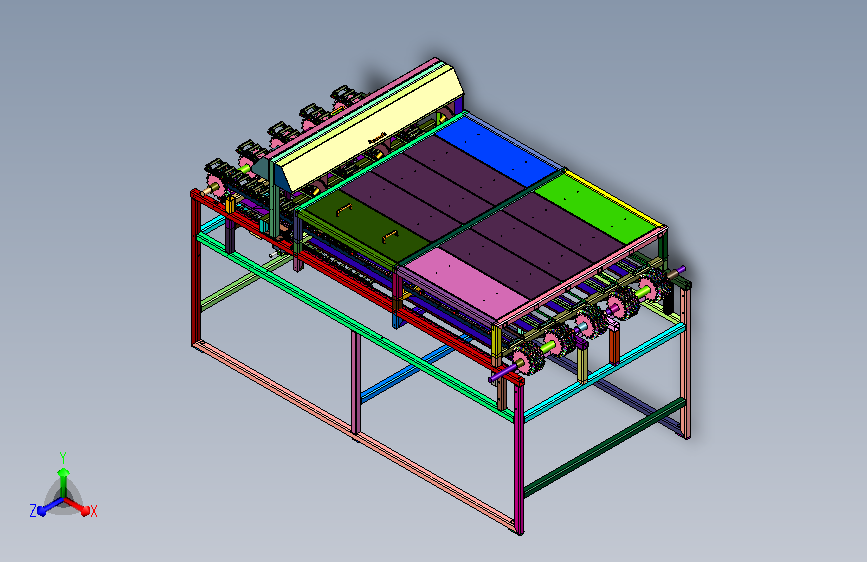Select the purple shaft end at front corner
The height and width of the screenshot is (562, 867).
point(501,374)
